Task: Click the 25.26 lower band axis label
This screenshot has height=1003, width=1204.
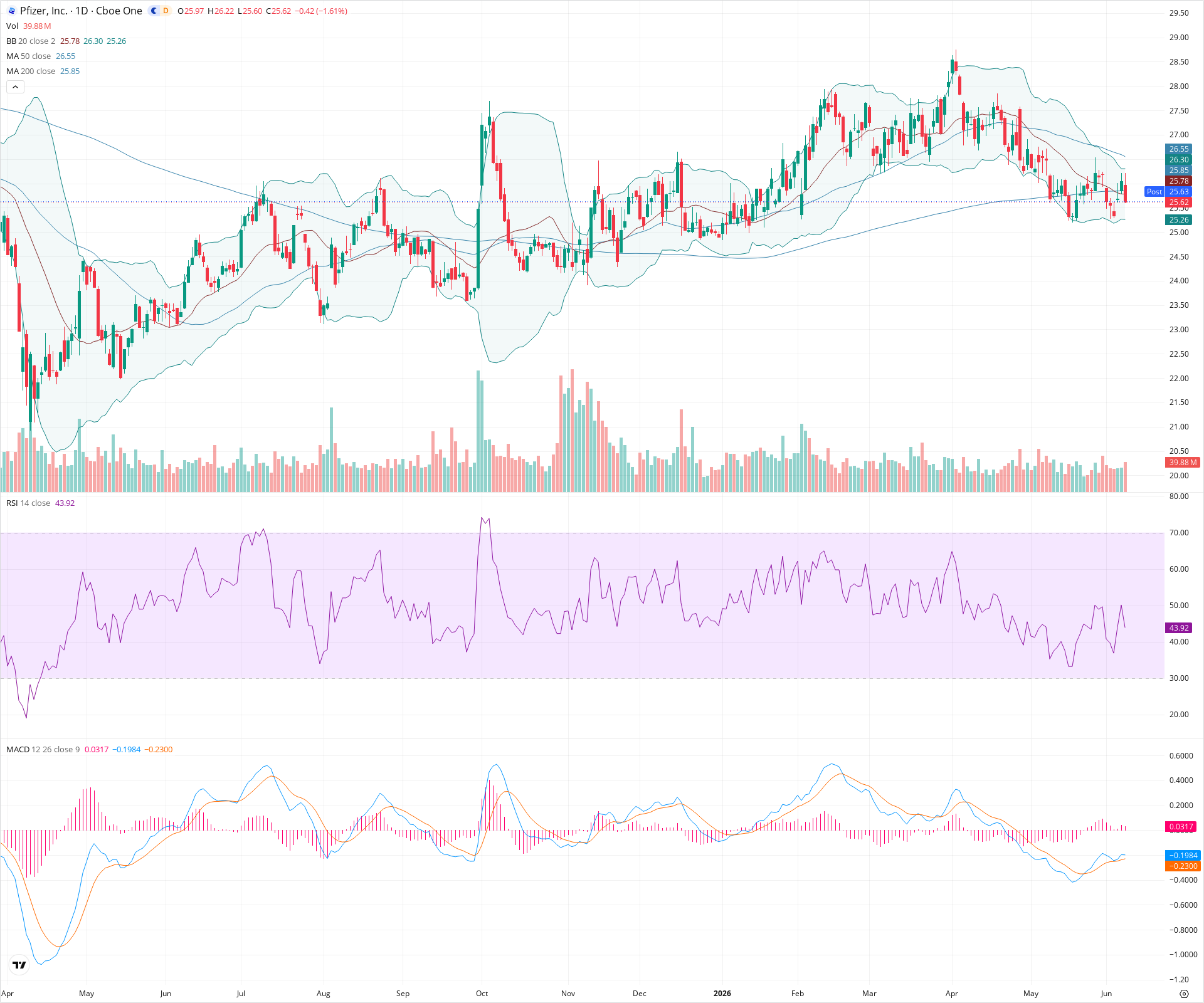Action: click(1179, 219)
